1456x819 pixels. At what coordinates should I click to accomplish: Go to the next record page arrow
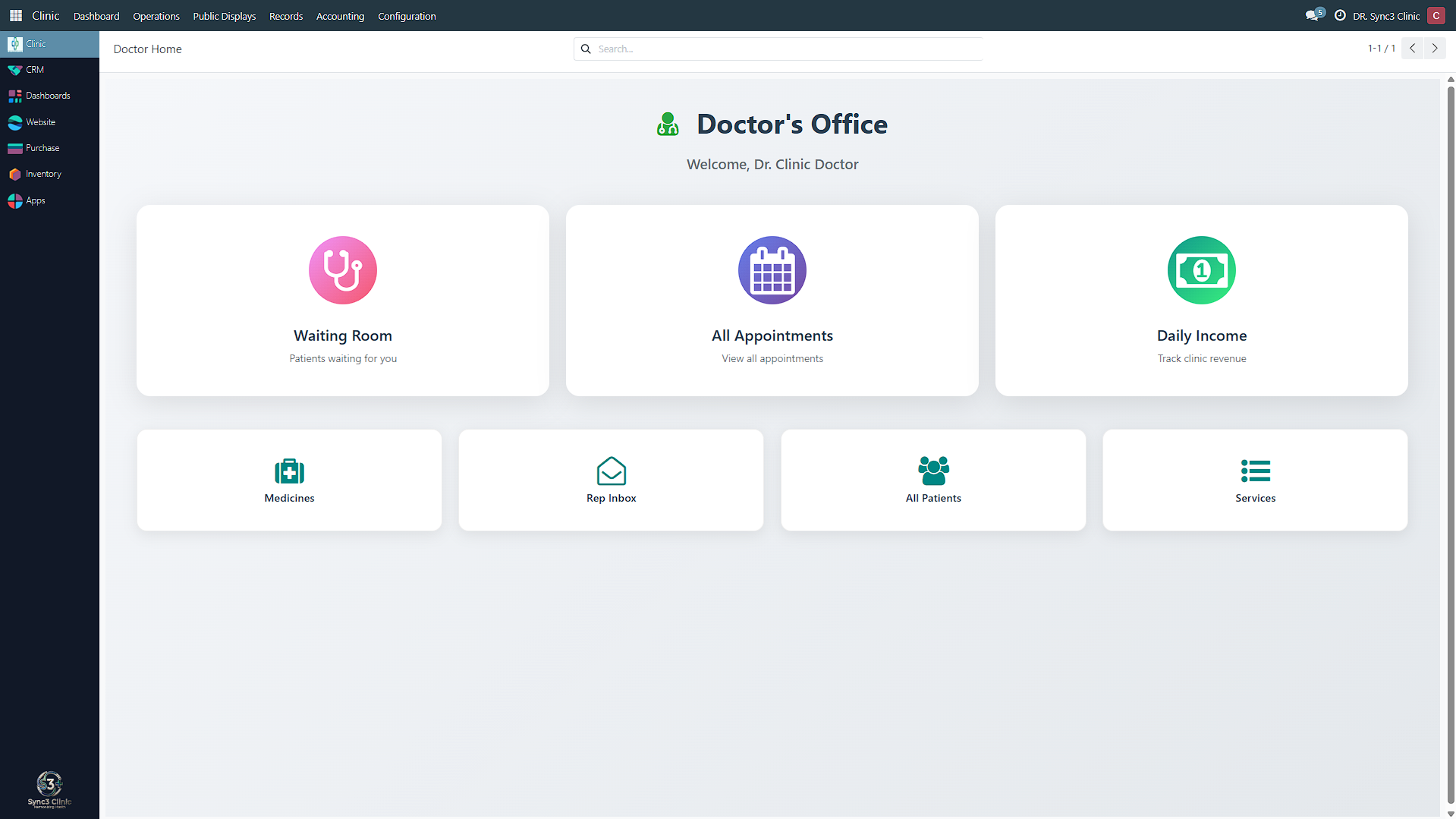[x=1435, y=49]
